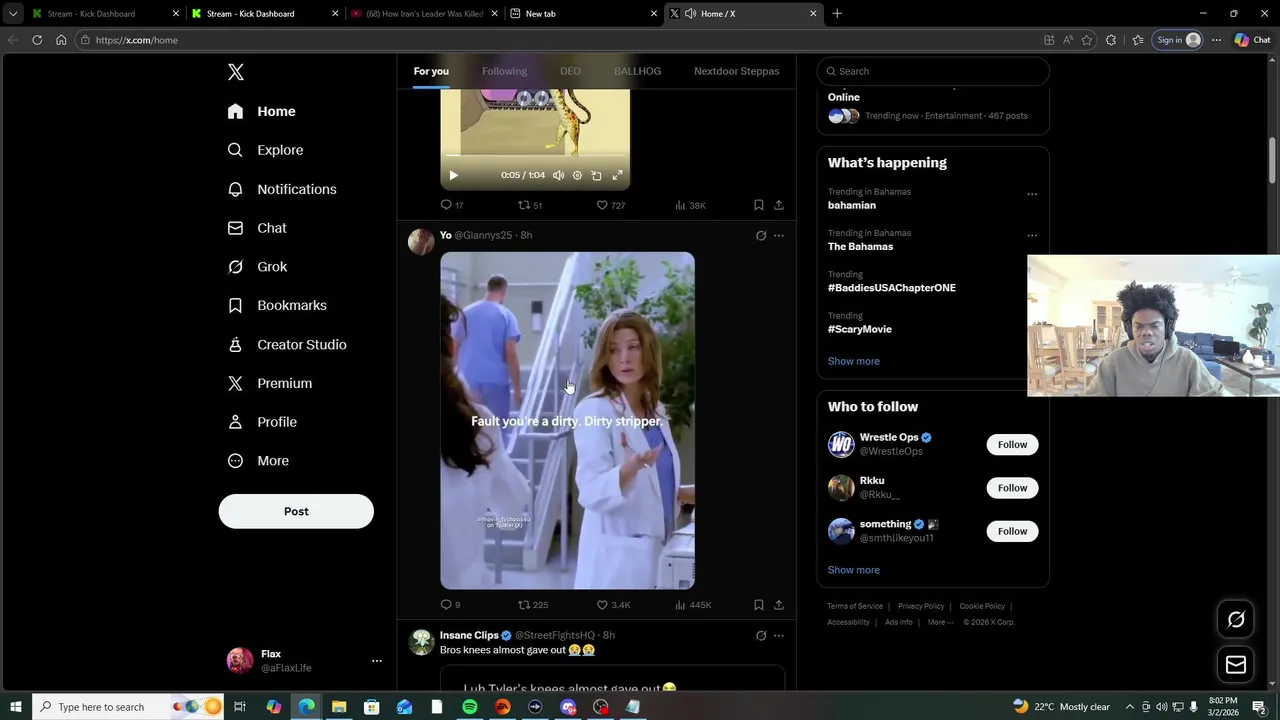This screenshot has width=1280, height=720.
Task: Open Explore in the sidebar
Action: point(265,150)
